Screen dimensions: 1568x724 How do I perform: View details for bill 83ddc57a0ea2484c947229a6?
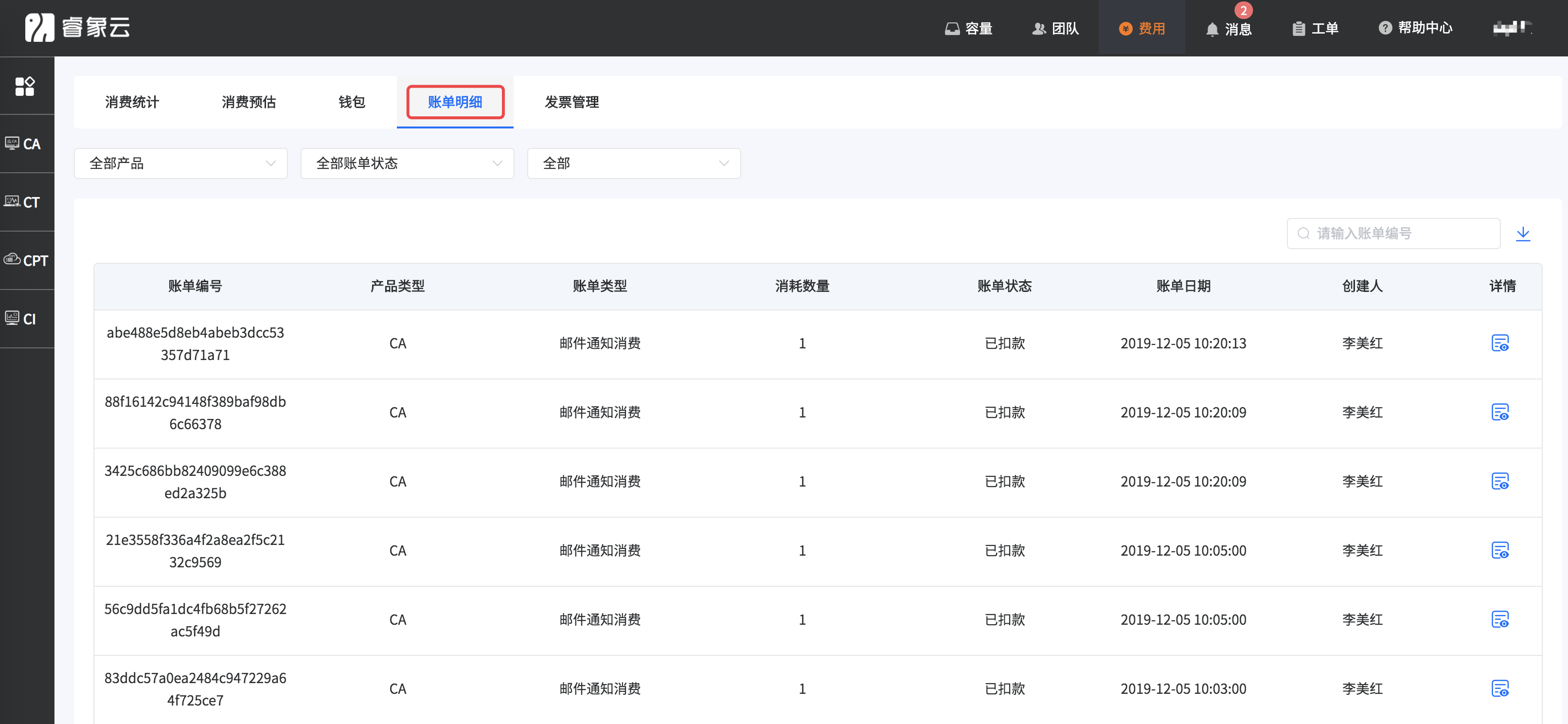(1500, 688)
